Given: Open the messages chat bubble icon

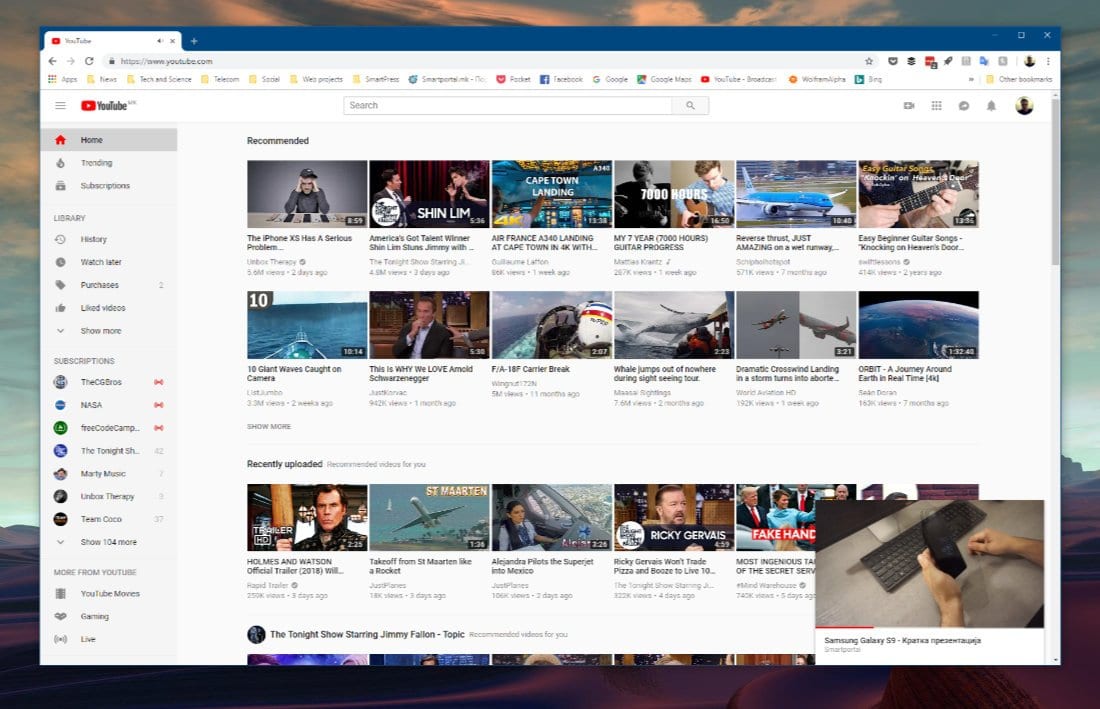Looking at the screenshot, I should pyautogui.click(x=964, y=106).
